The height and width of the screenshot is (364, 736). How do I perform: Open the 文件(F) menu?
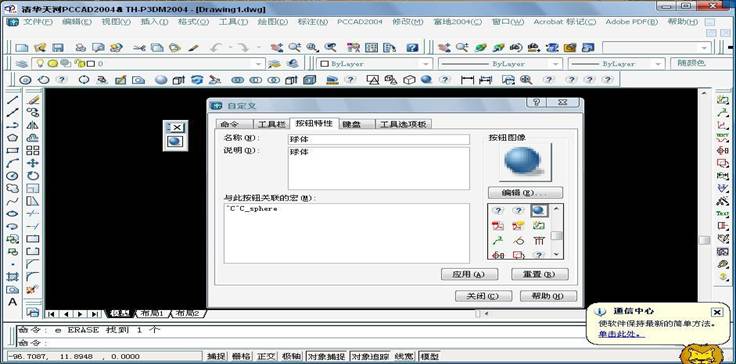coord(38,22)
